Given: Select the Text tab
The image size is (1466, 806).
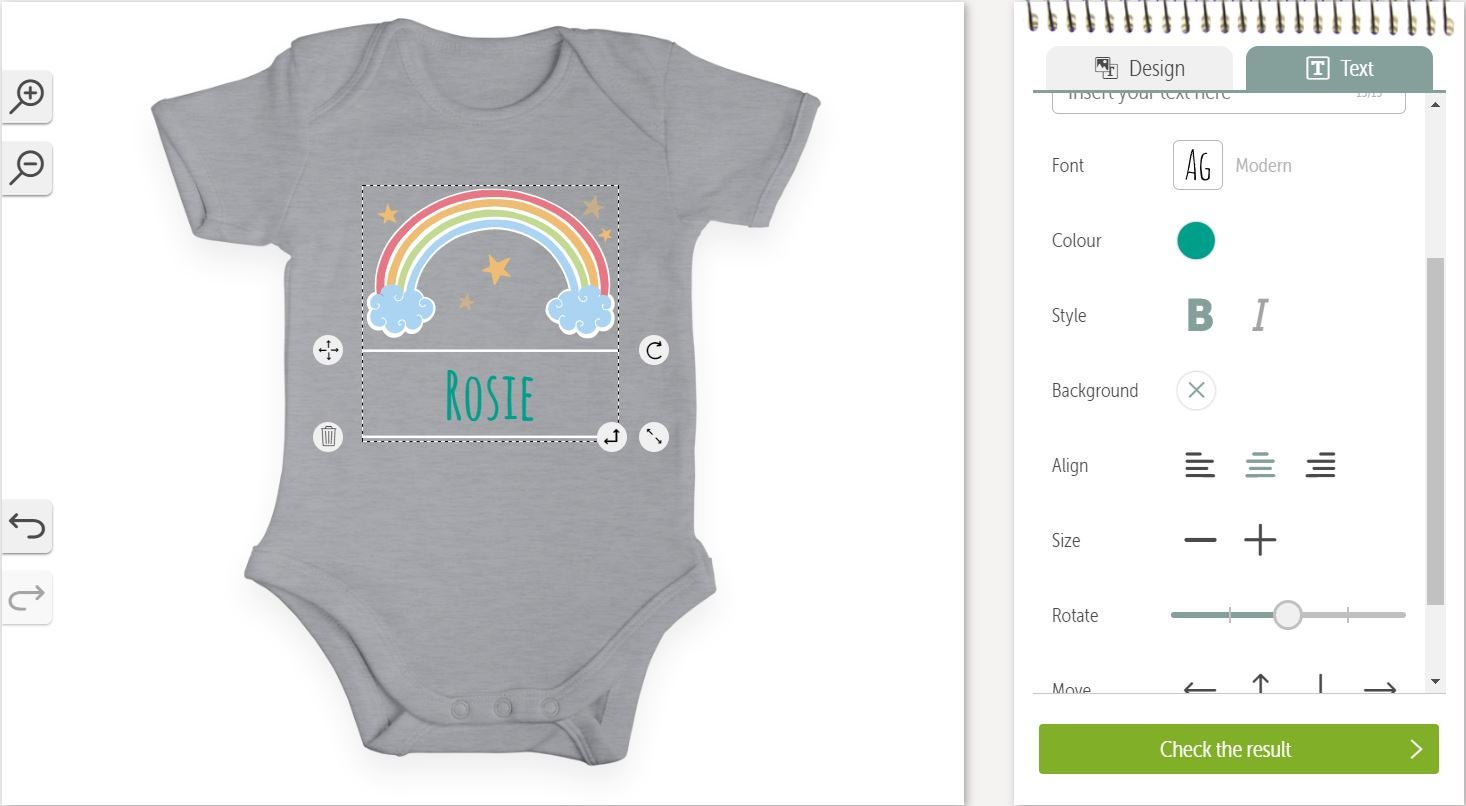Looking at the screenshot, I should click(1339, 68).
